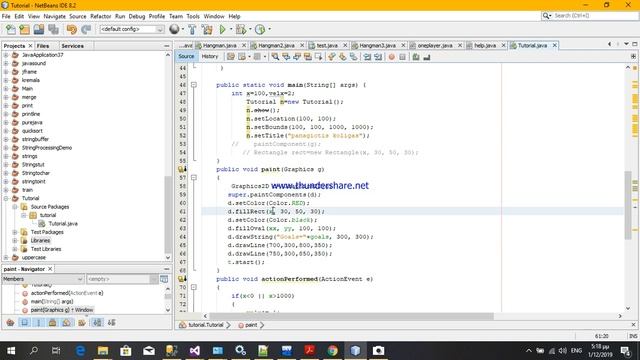Click the Debug Project toolbar icon
640x360 pixels.
tap(241, 29)
